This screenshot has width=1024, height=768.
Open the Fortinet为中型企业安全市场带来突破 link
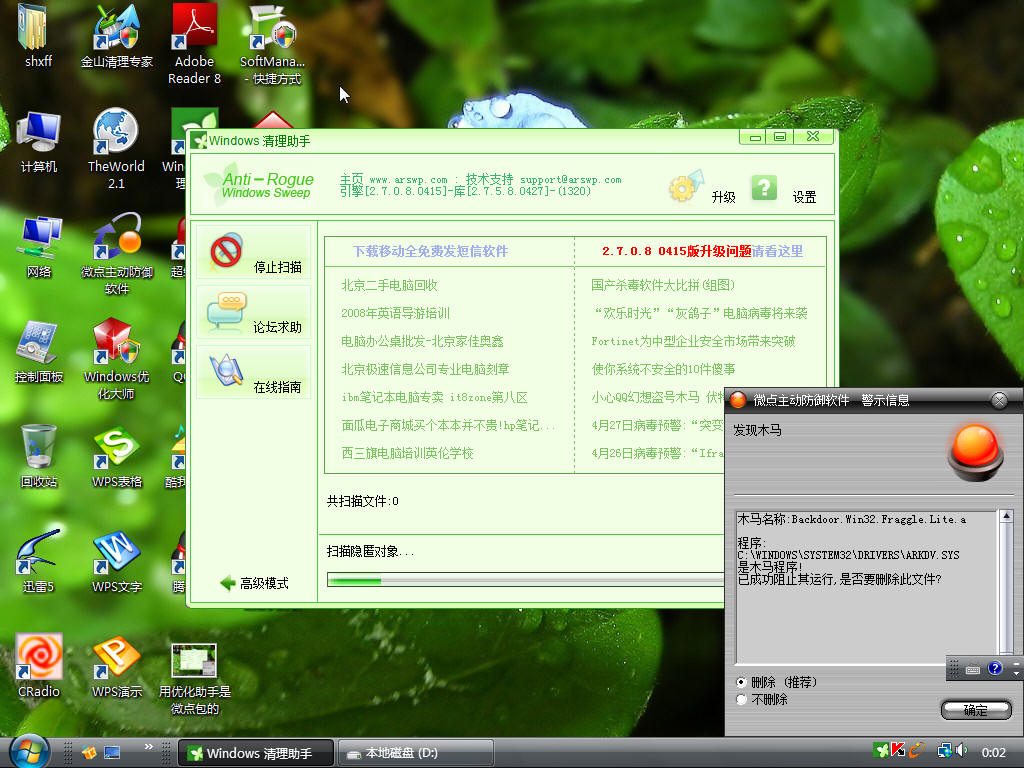click(693, 342)
